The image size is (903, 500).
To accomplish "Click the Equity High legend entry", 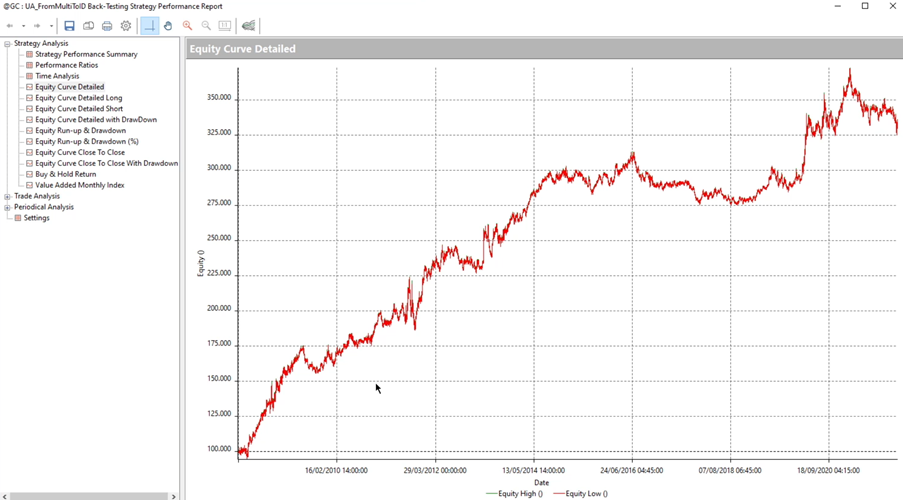I will pyautogui.click(x=516, y=494).
